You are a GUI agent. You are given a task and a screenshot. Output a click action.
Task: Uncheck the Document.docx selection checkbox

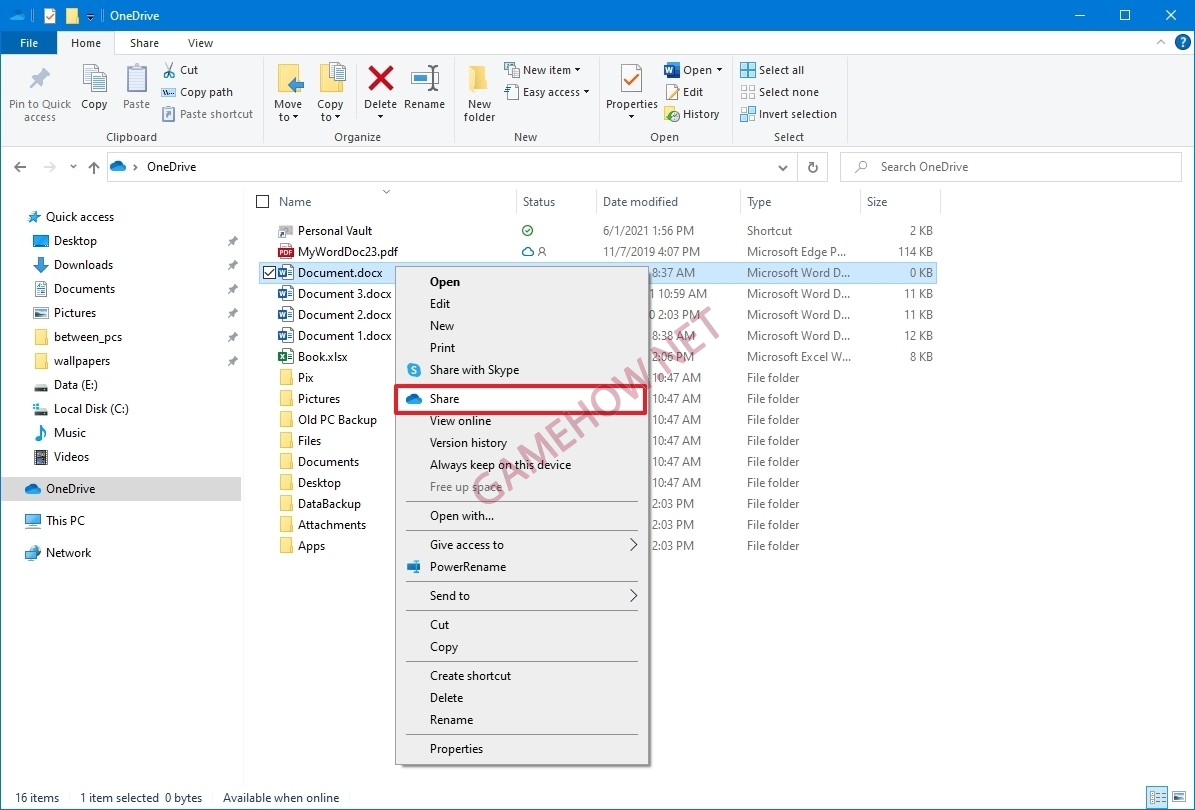(270, 272)
